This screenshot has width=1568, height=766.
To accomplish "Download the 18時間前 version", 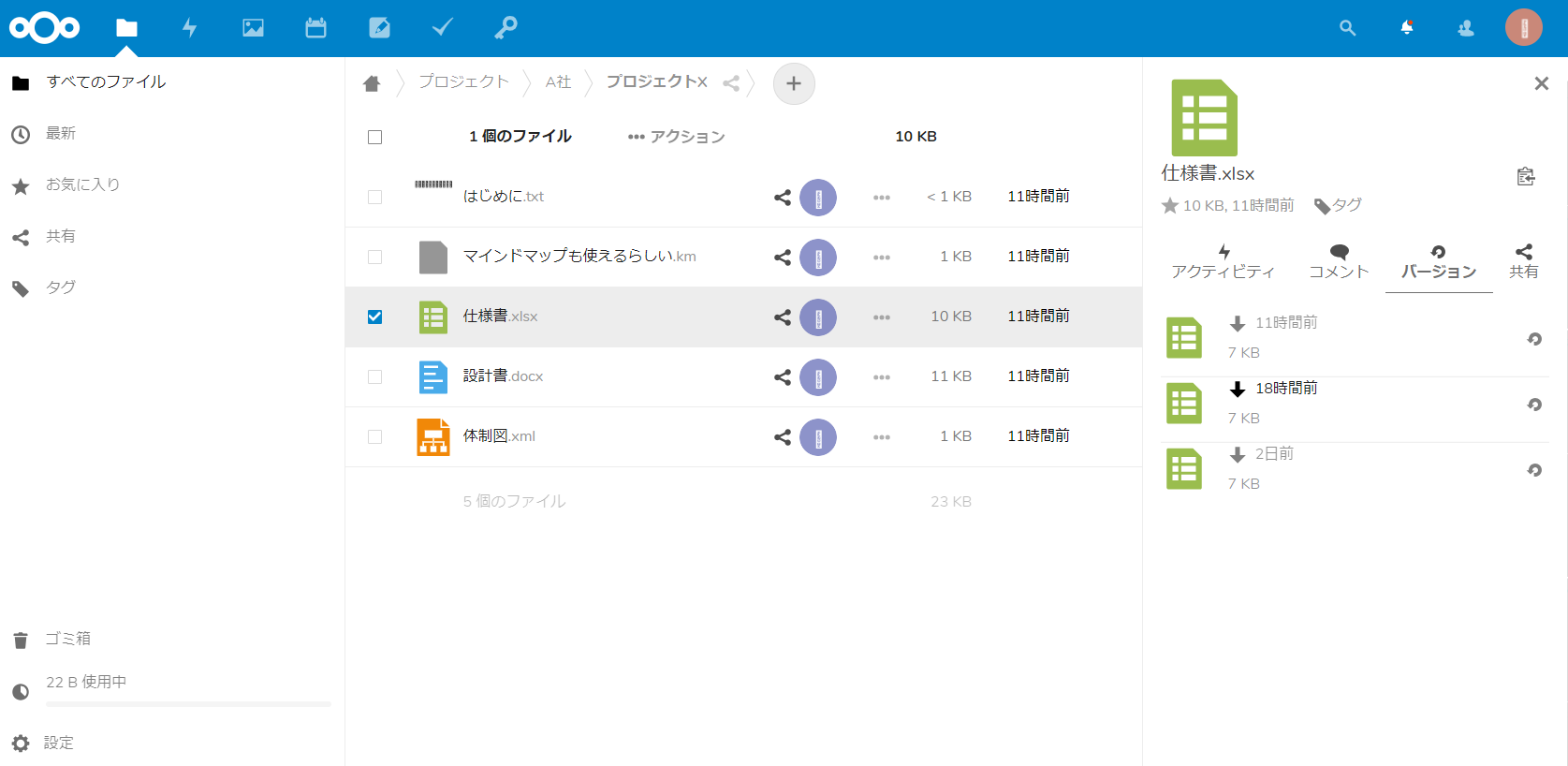I will pyautogui.click(x=1238, y=389).
